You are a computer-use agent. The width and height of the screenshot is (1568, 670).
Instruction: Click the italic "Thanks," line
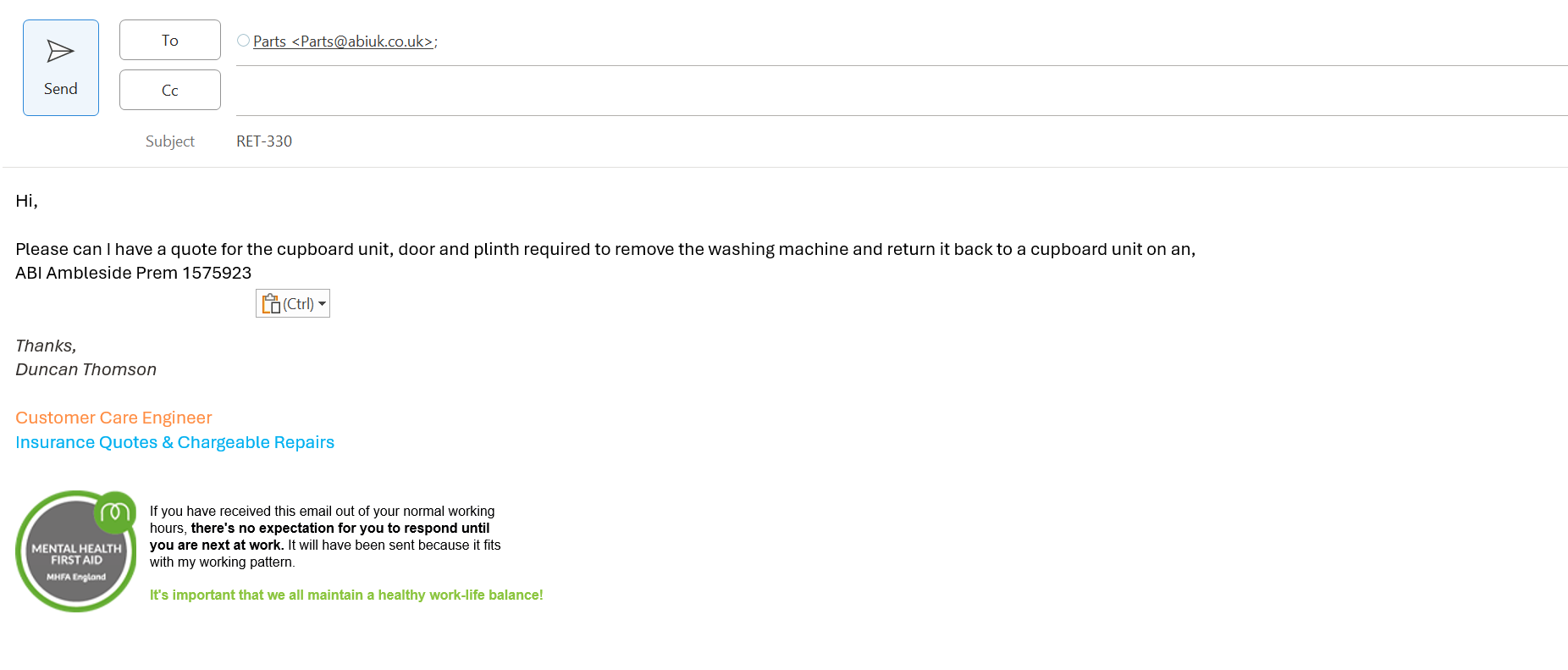coord(46,346)
